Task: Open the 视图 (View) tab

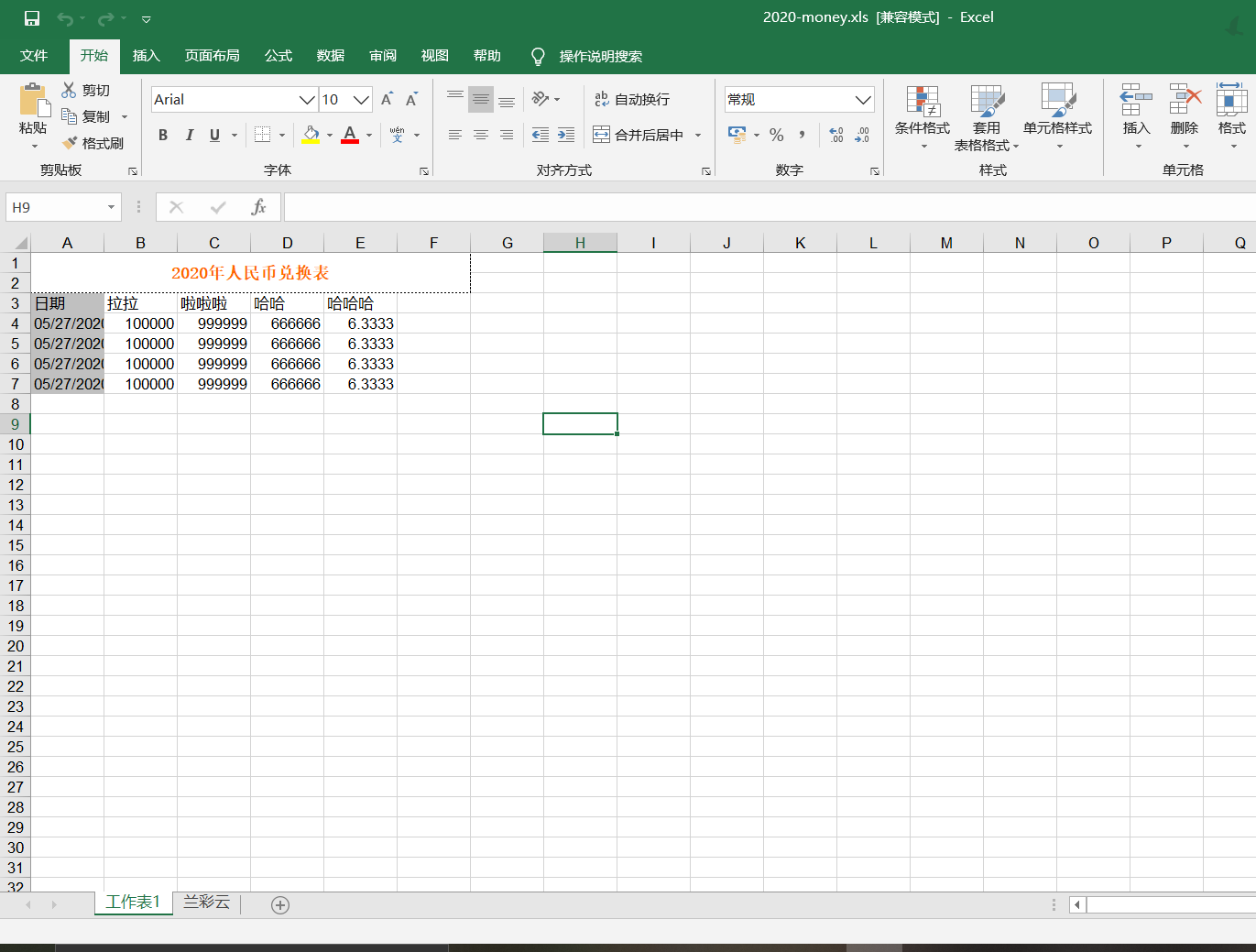Action: (x=435, y=56)
